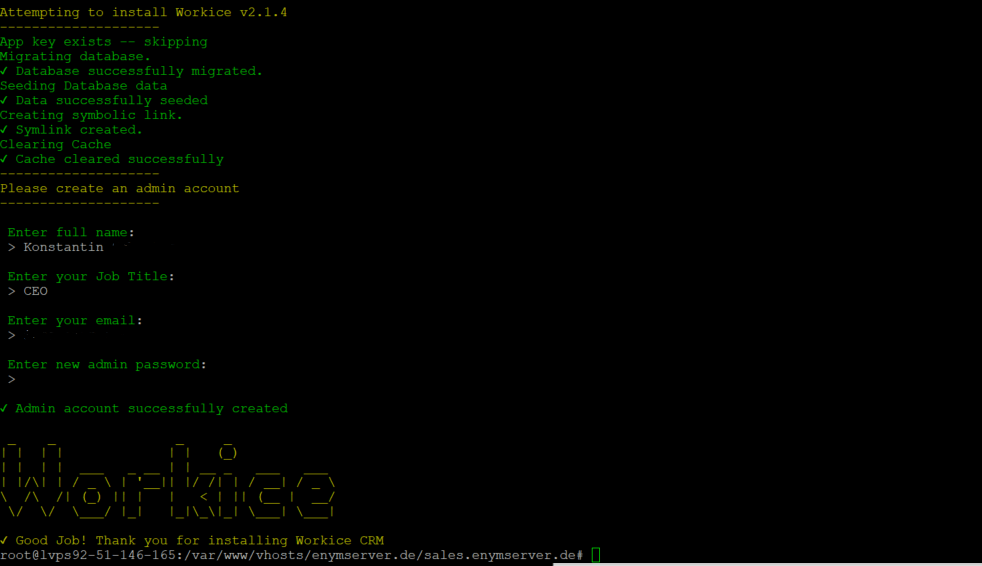982x566 pixels.
Task: Click the horizontal scrollbar at the bottom
Action: pyautogui.click(x=767, y=563)
